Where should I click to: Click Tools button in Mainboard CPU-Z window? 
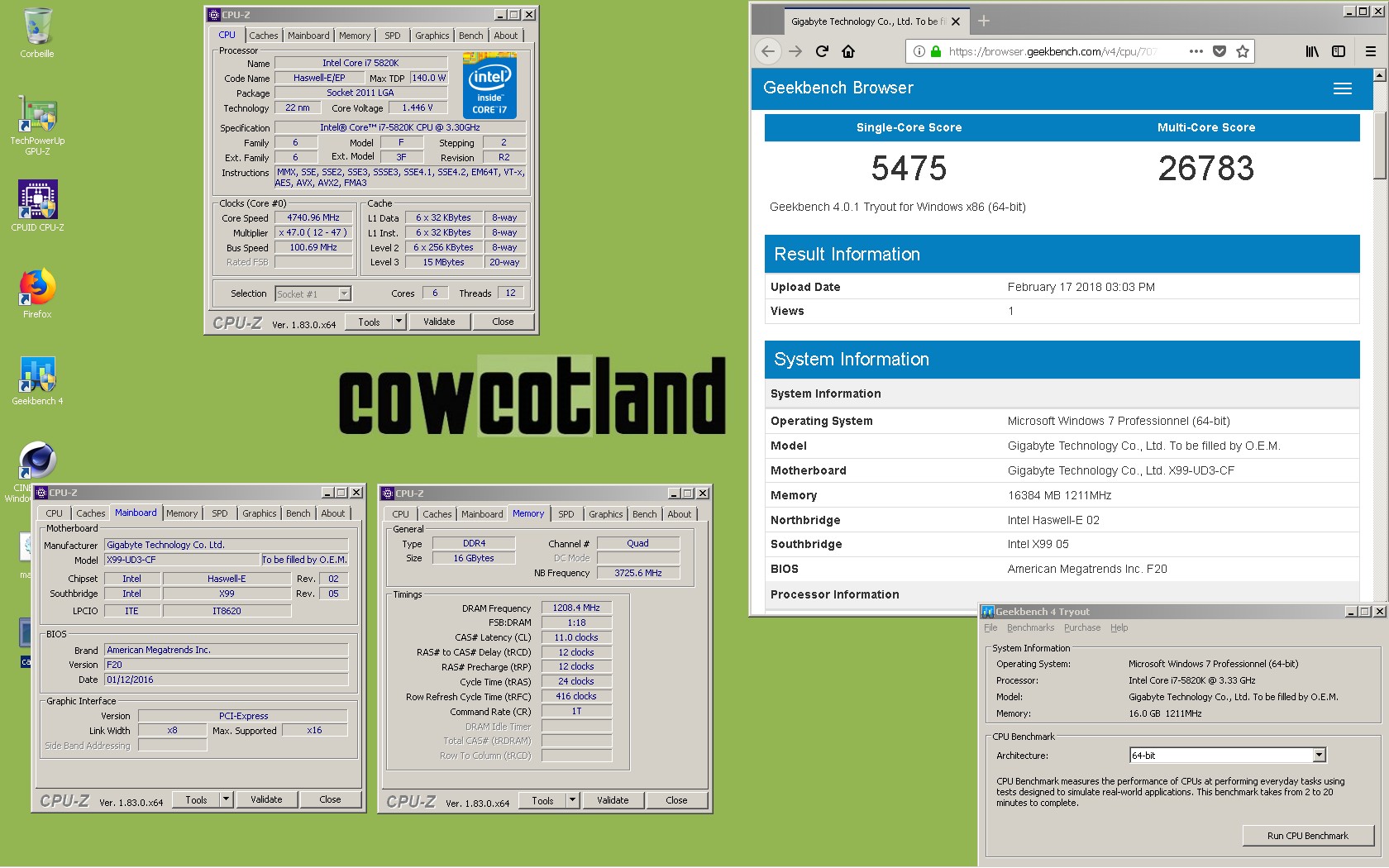[196, 799]
